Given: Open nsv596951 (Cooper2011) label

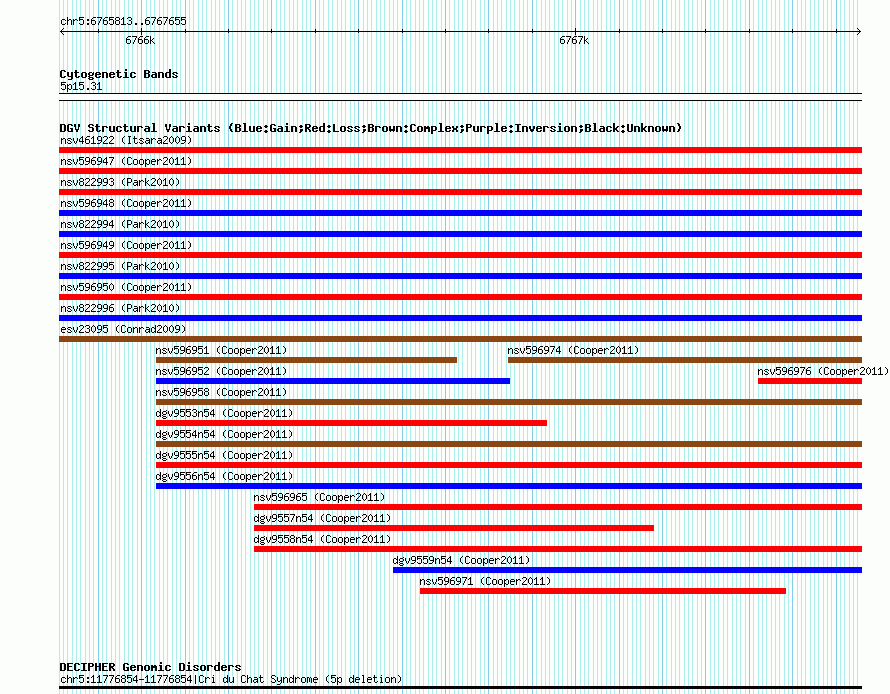Looking at the screenshot, I should click(221, 350).
